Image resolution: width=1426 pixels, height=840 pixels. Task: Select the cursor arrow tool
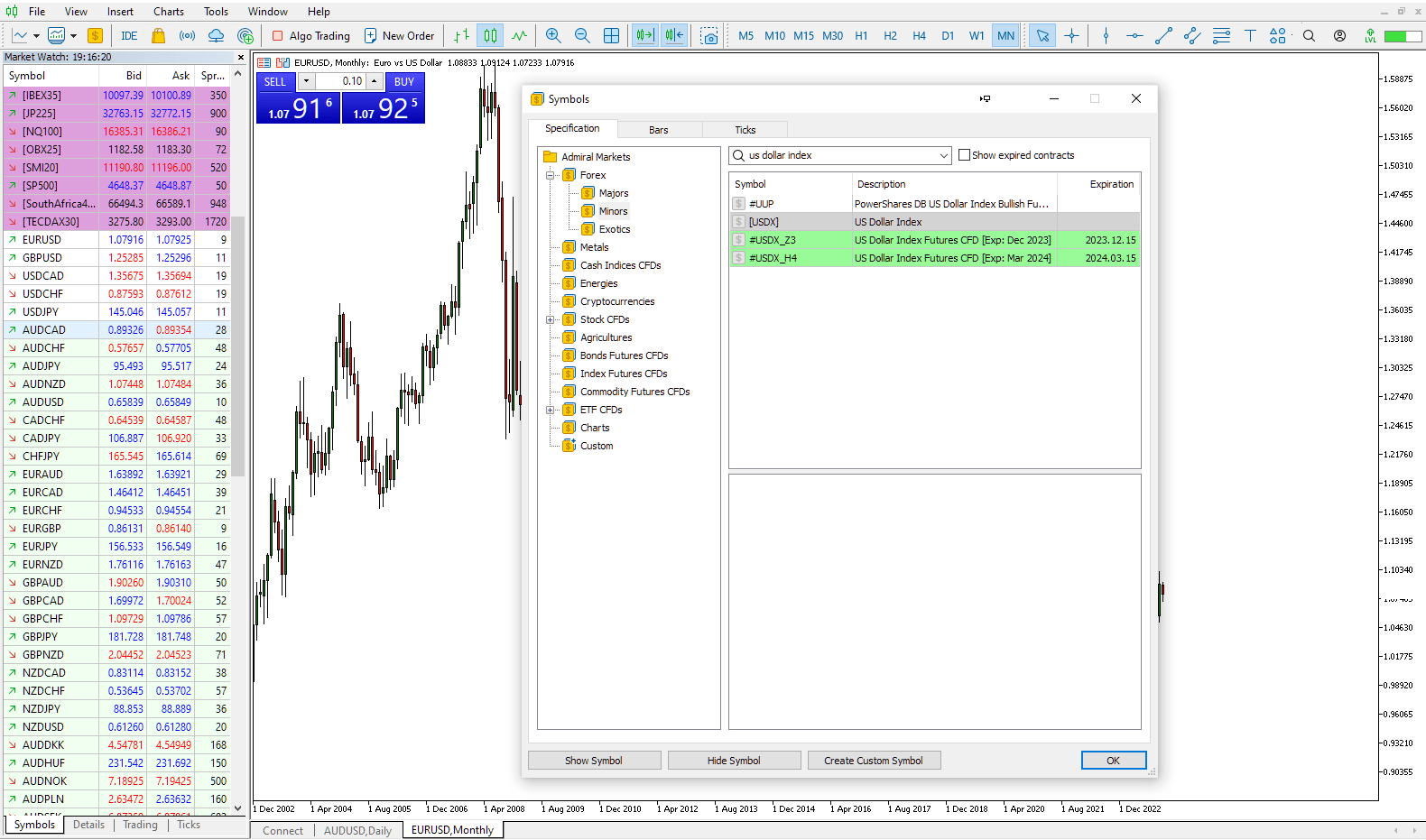tap(1042, 36)
